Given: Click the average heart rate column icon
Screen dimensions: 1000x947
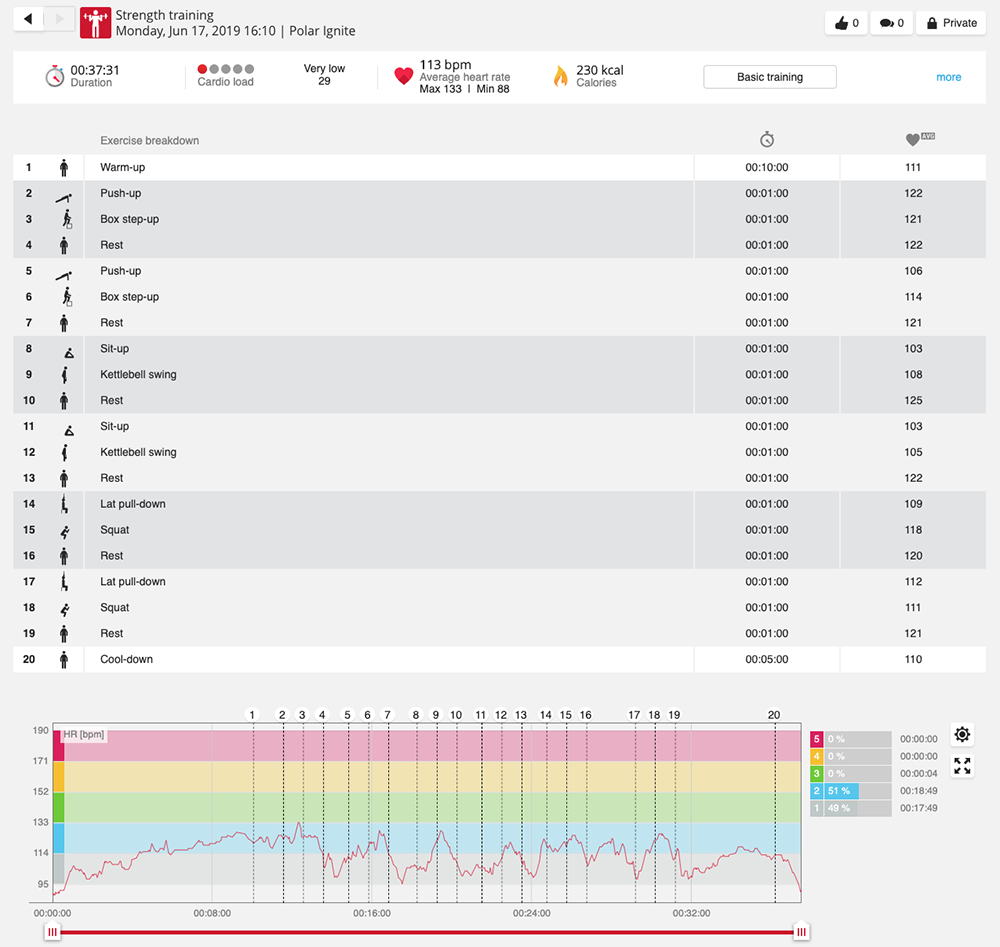Looking at the screenshot, I should [912, 140].
